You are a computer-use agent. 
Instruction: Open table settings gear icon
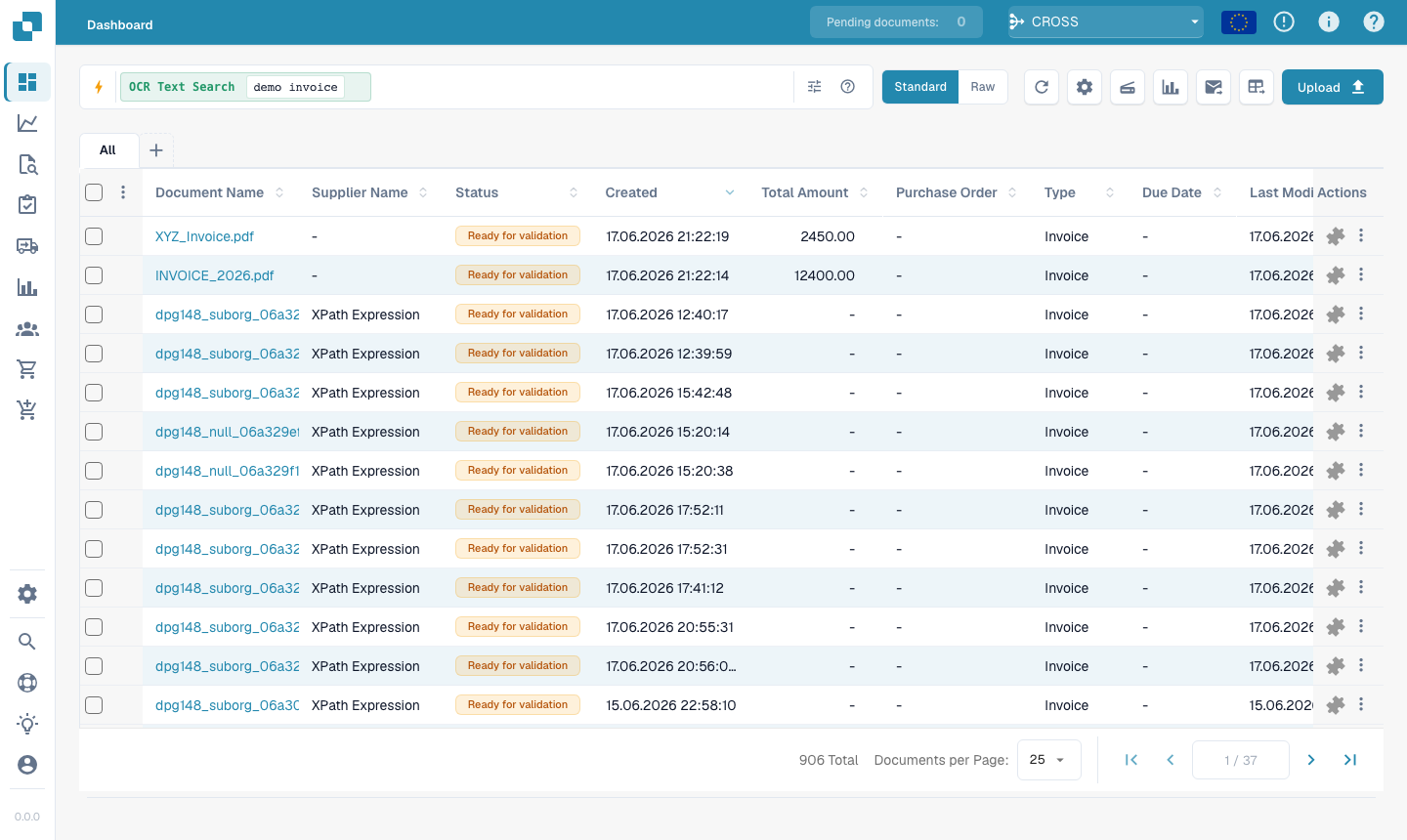tap(1085, 87)
